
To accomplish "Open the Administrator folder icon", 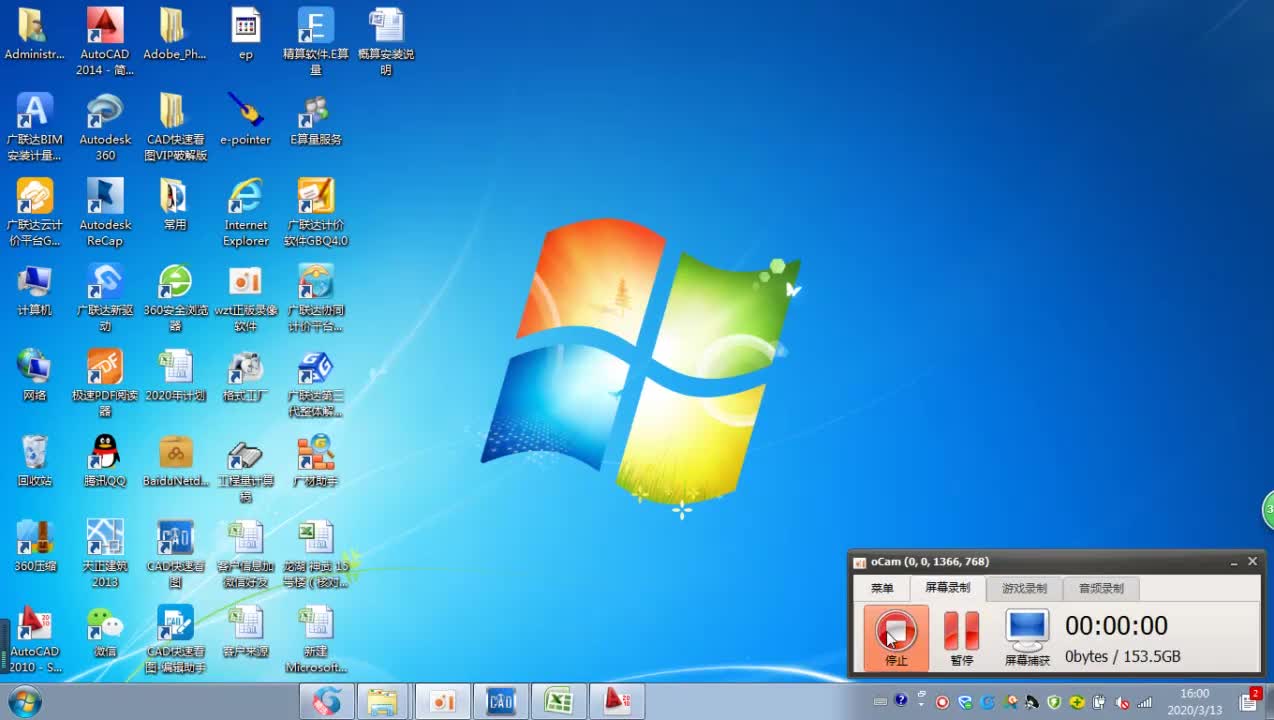I will point(34,35).
